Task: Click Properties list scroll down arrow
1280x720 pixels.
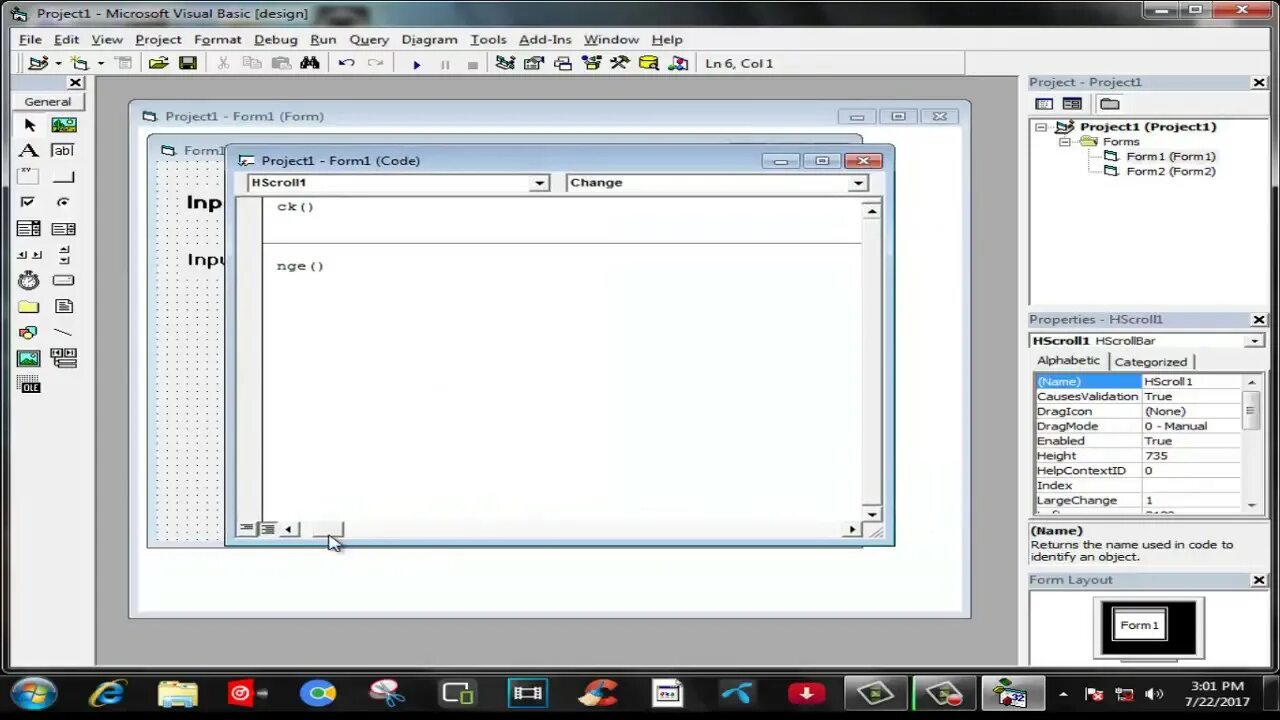Action: pyautogui.click(x=1252, y=505)
